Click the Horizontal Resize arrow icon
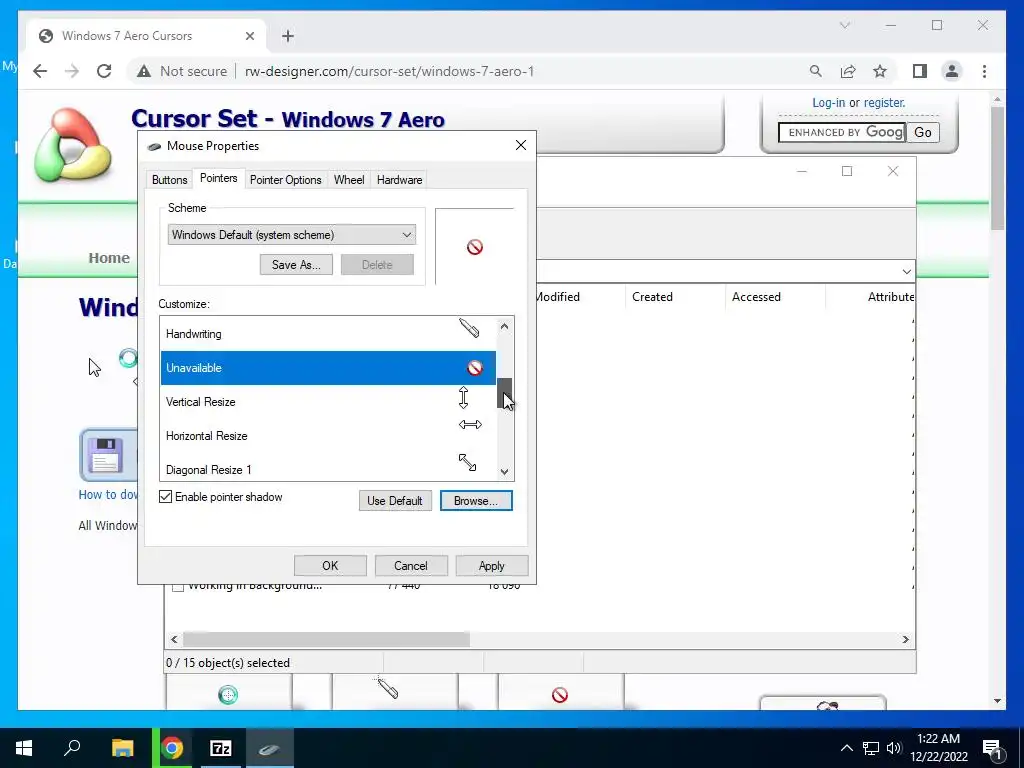1024x768 pixels. [470, 424]
